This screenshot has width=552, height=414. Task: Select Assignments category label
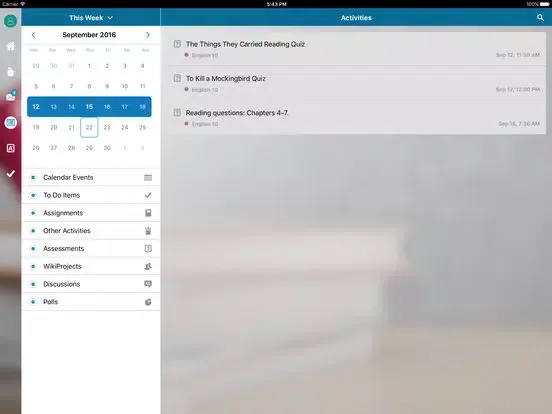click(x=63, y=213)
